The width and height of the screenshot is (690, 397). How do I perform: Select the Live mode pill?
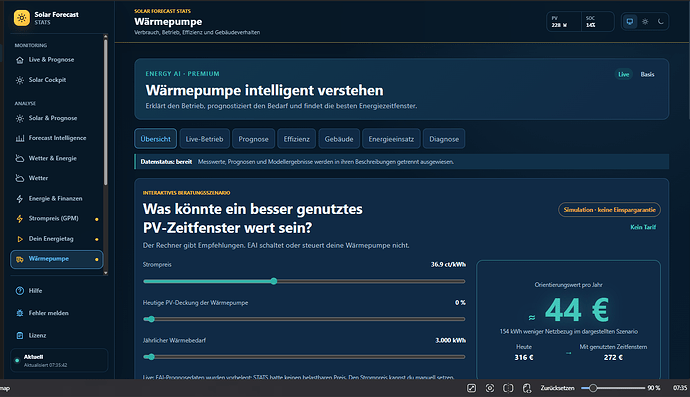click(624, 74)
